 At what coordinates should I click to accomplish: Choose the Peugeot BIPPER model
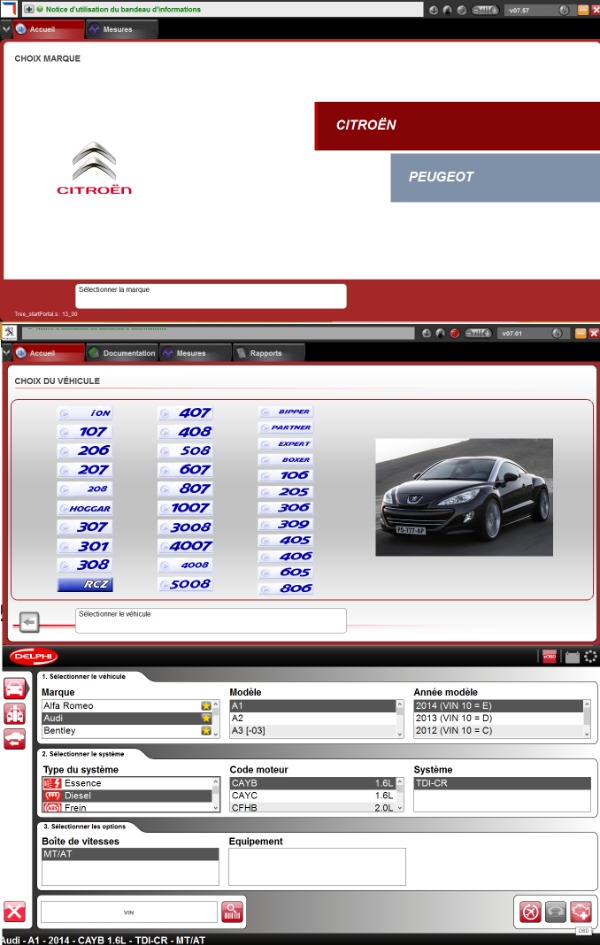point(286,412)
